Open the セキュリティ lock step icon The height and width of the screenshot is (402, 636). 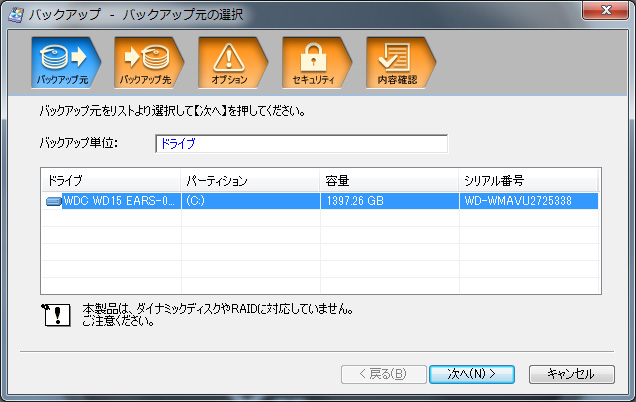[317, 62]
